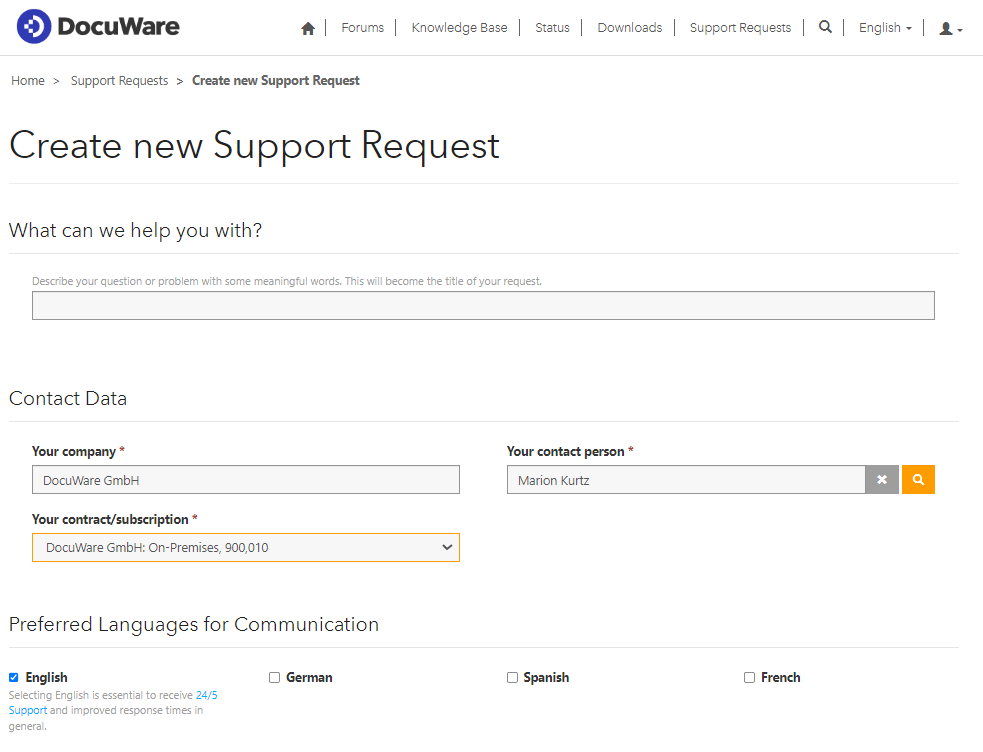This screenshot has height=752, width=983.
Task: Open the user account menu icon
Action: [946, 29]
